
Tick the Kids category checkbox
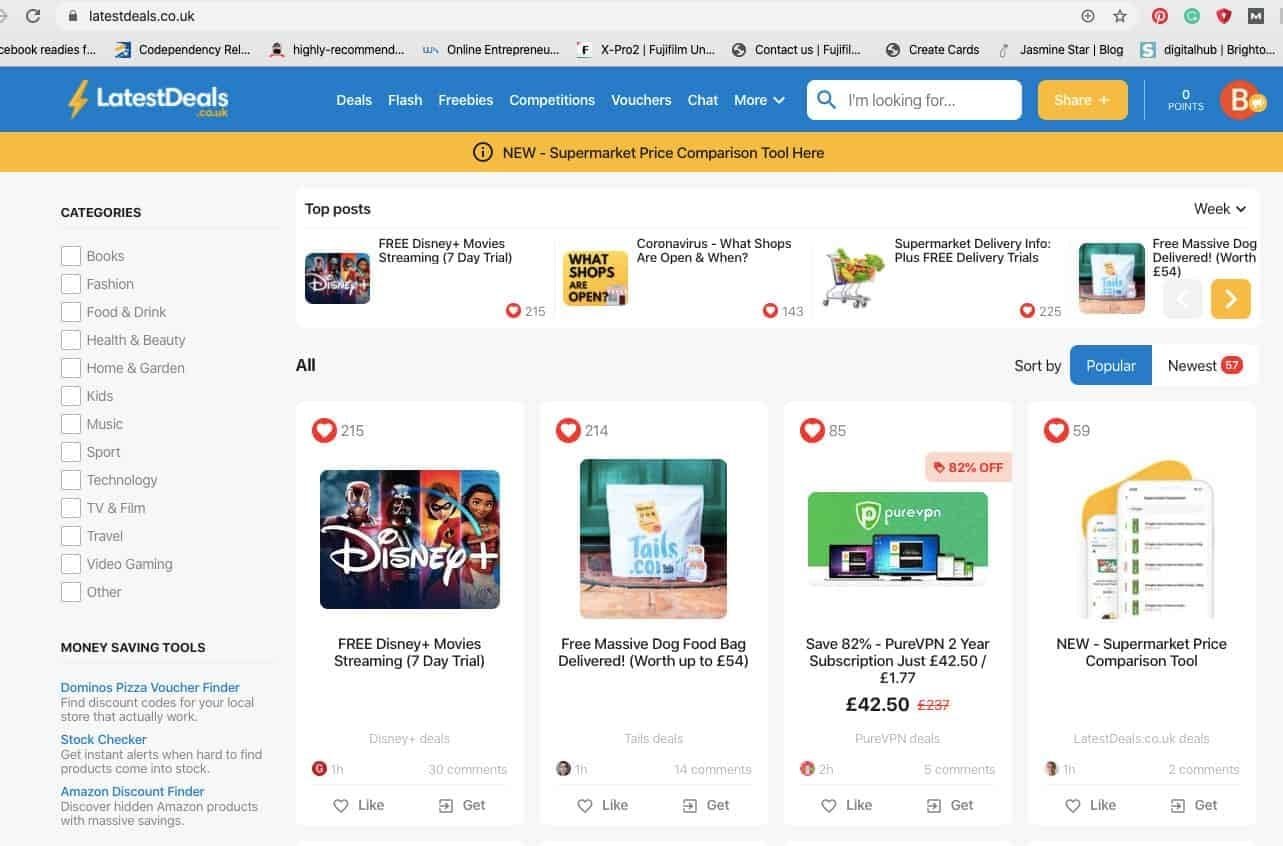[71, 396]
